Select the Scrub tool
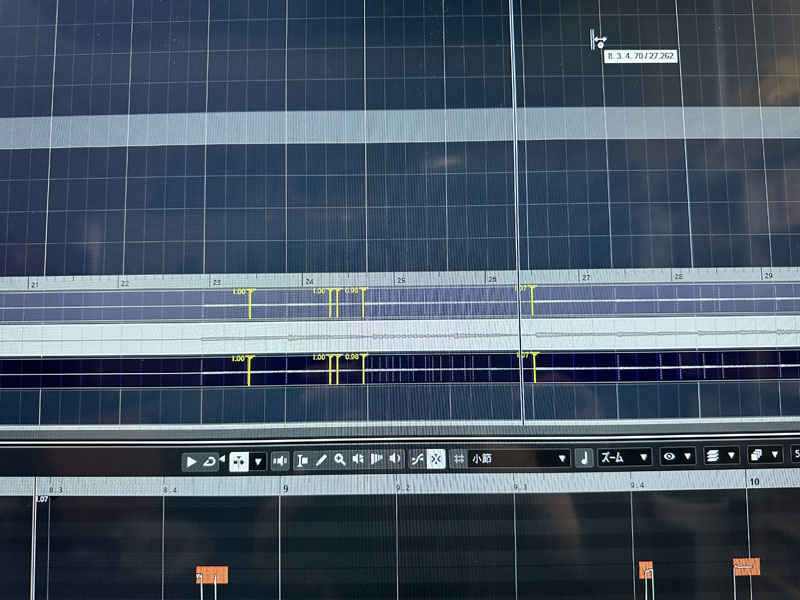The width and height of the screenshot is (800, 600). click(x=377, y=459)
